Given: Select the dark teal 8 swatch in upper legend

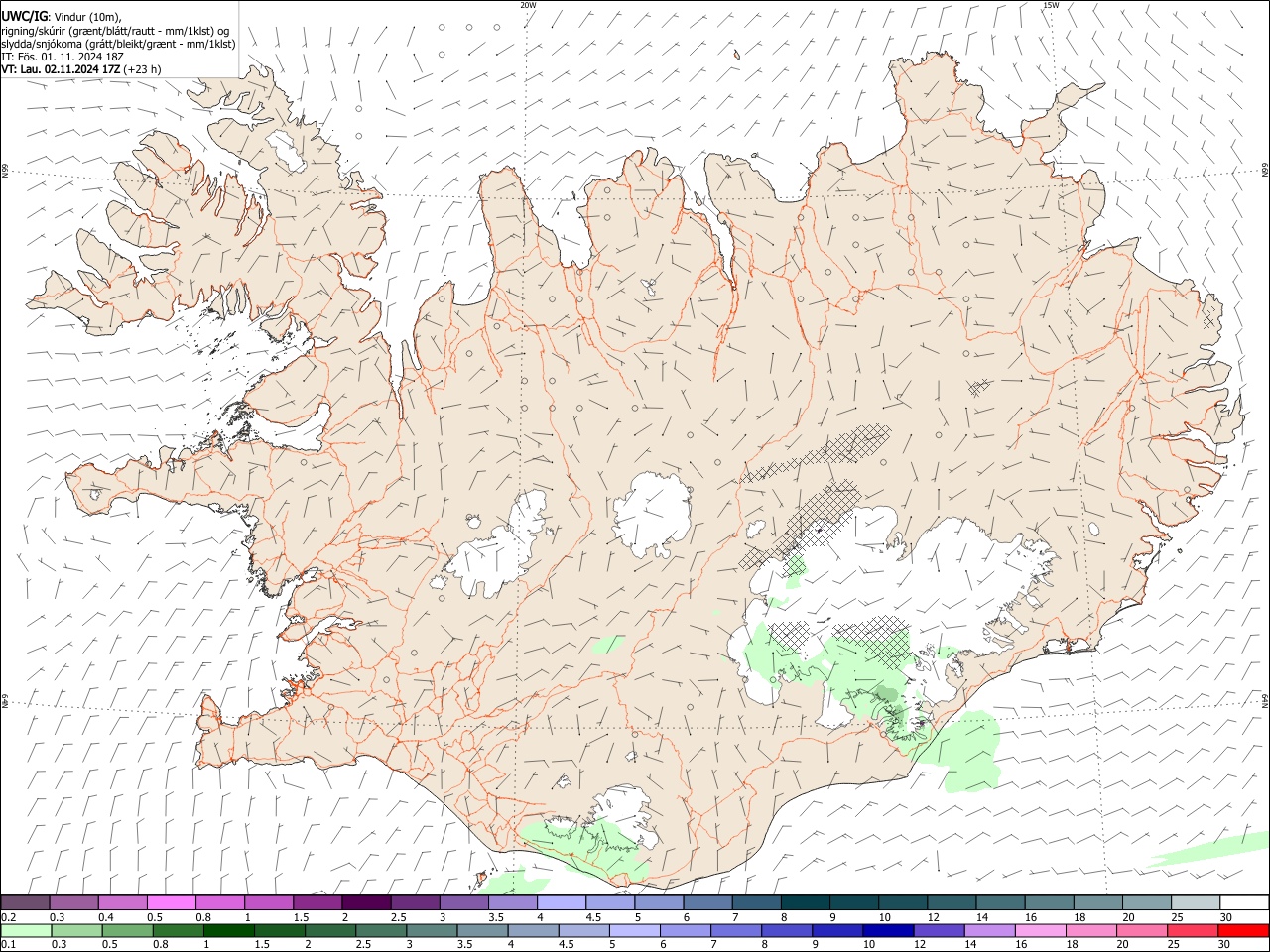Looking at the screenshot, I should pyautogui.click(x=805, y=902).
